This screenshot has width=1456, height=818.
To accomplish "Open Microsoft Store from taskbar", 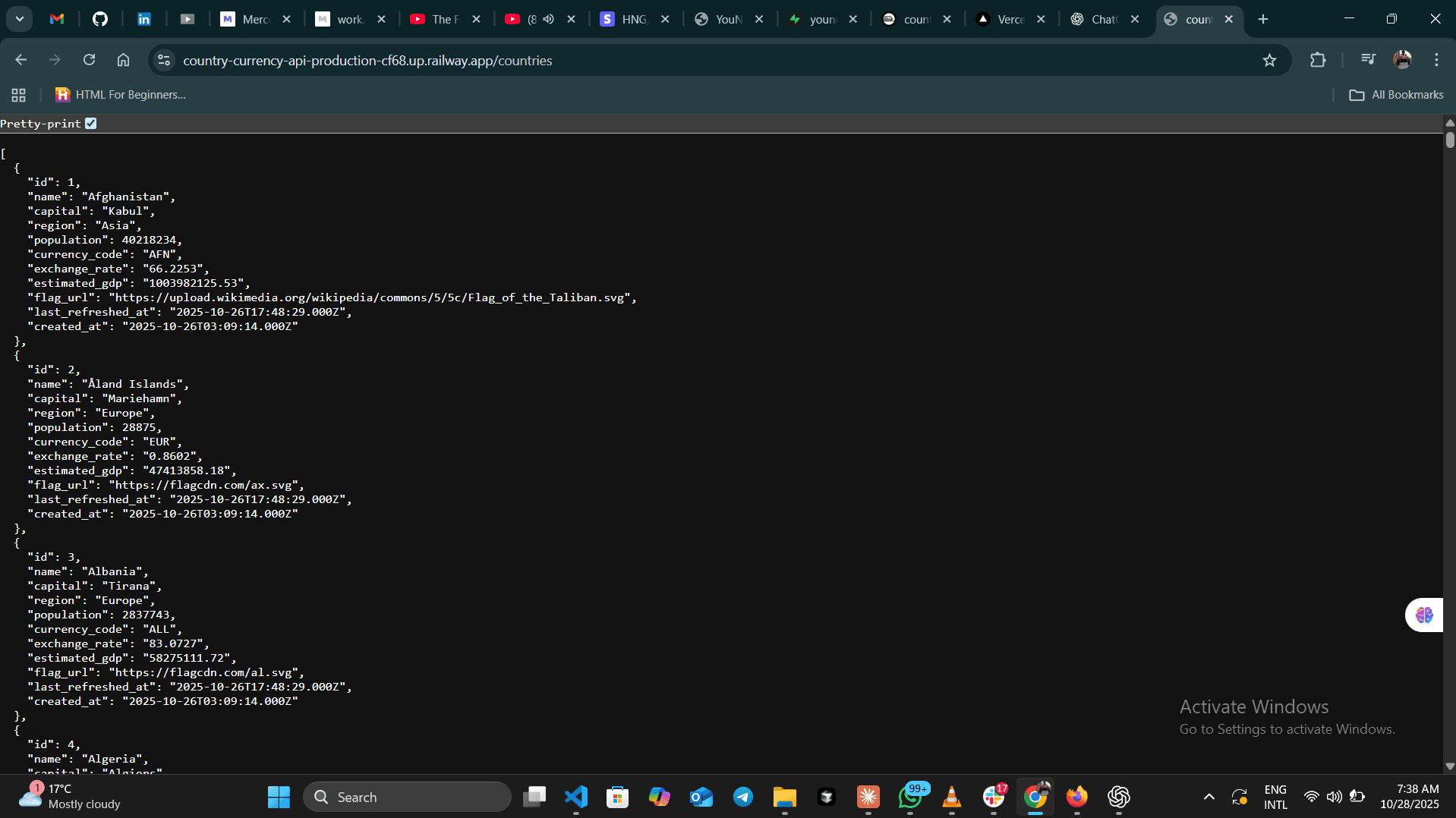I will click(x=618, y=797).
